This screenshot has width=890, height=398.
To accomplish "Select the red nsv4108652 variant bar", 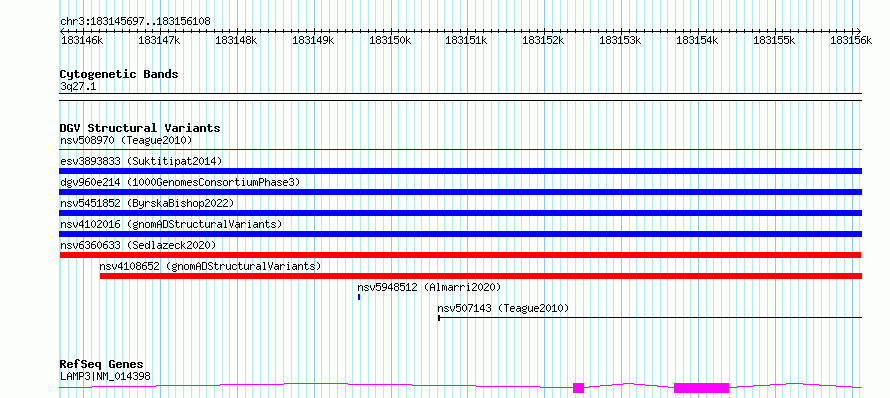I will (481, 276).
